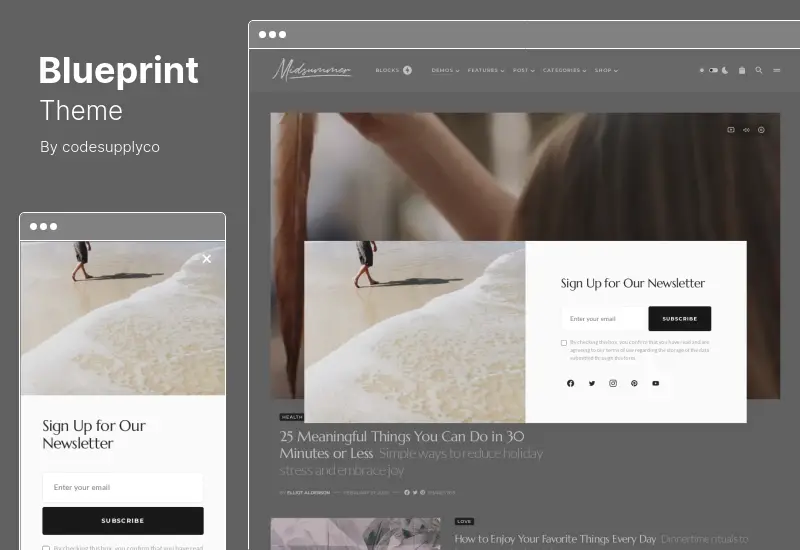Viewport: 800px width, 550px height.
Task: Open Pinterest from the newsletter popup
Action: [634, 383]
